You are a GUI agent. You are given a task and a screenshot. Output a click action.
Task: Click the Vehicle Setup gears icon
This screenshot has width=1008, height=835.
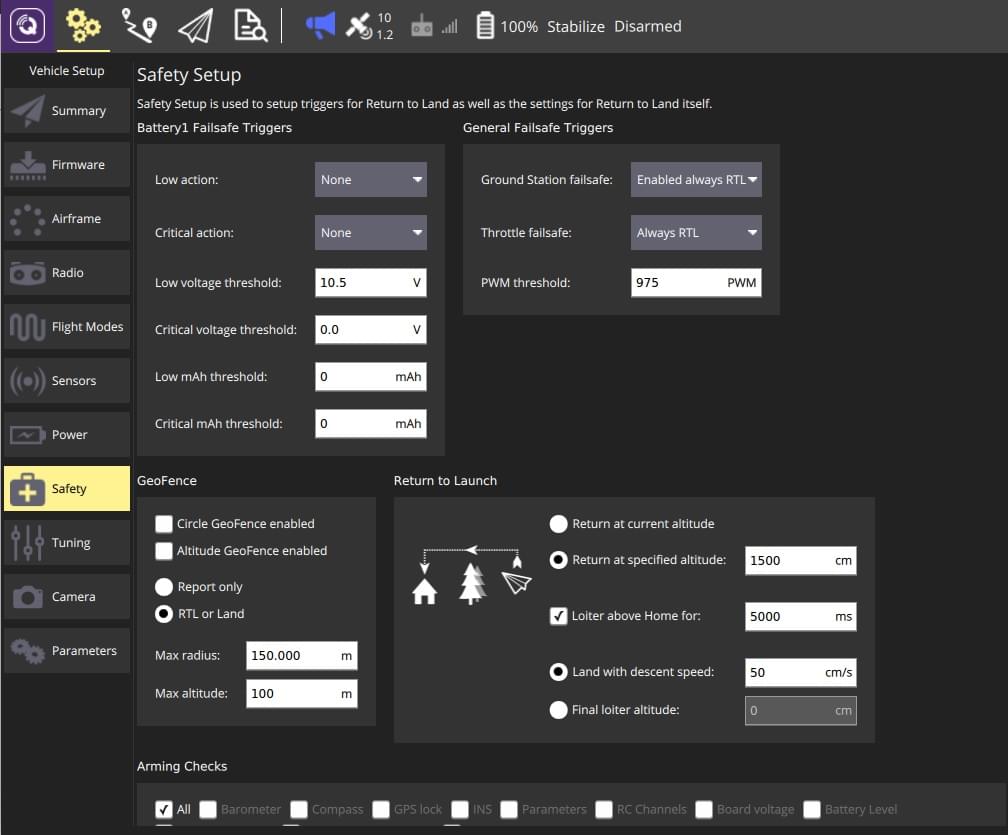coord(83,26)
